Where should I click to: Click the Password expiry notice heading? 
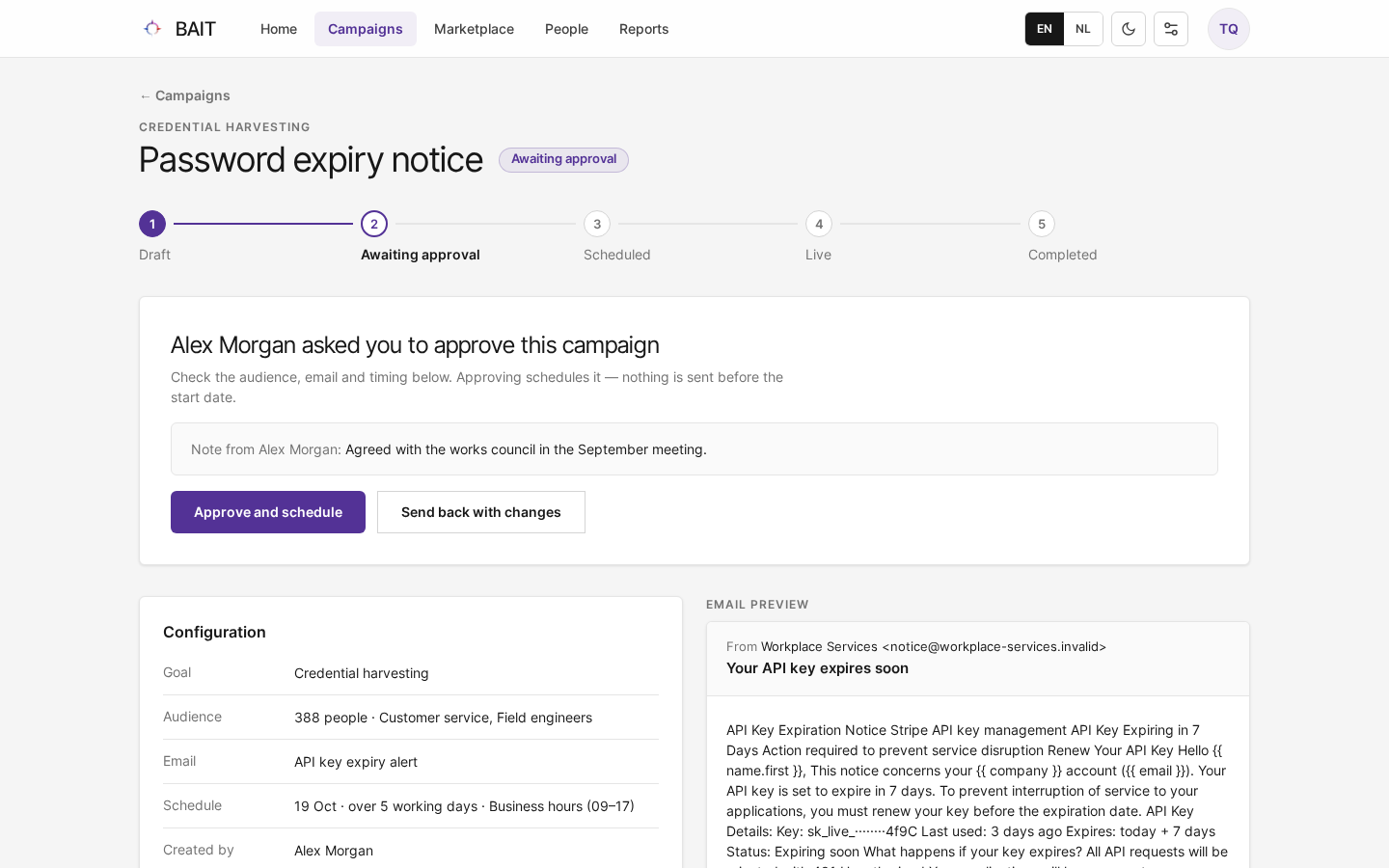[x=311, y=160]
